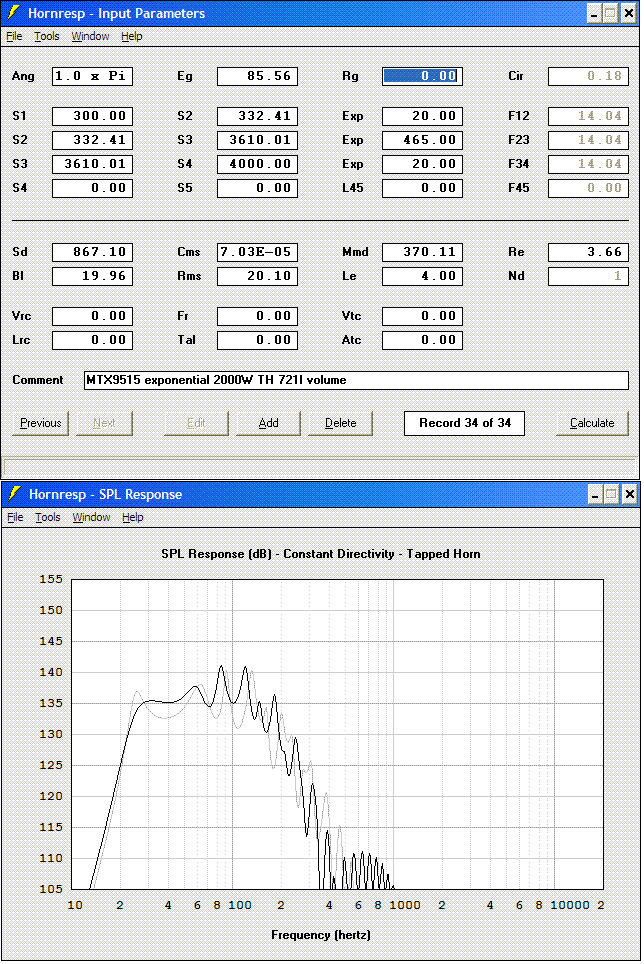644x964 pixels.
Task: Click the Record 34 of 34 indicator
Action: [x=465, y=423]
